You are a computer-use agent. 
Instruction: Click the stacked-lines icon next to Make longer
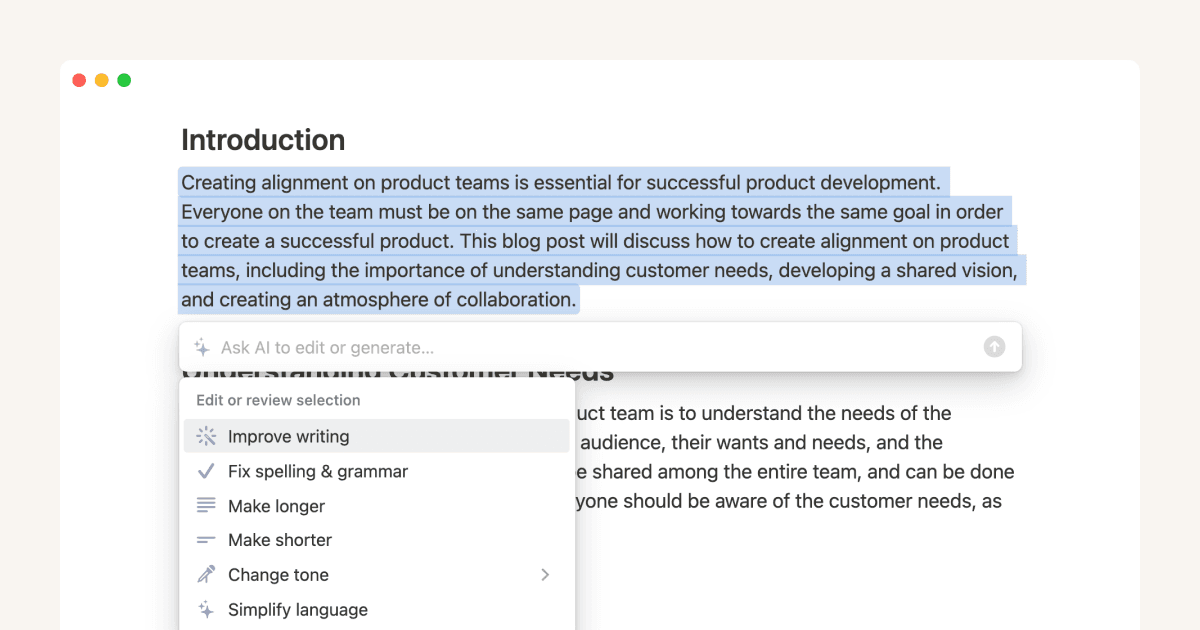click(205, 506)
